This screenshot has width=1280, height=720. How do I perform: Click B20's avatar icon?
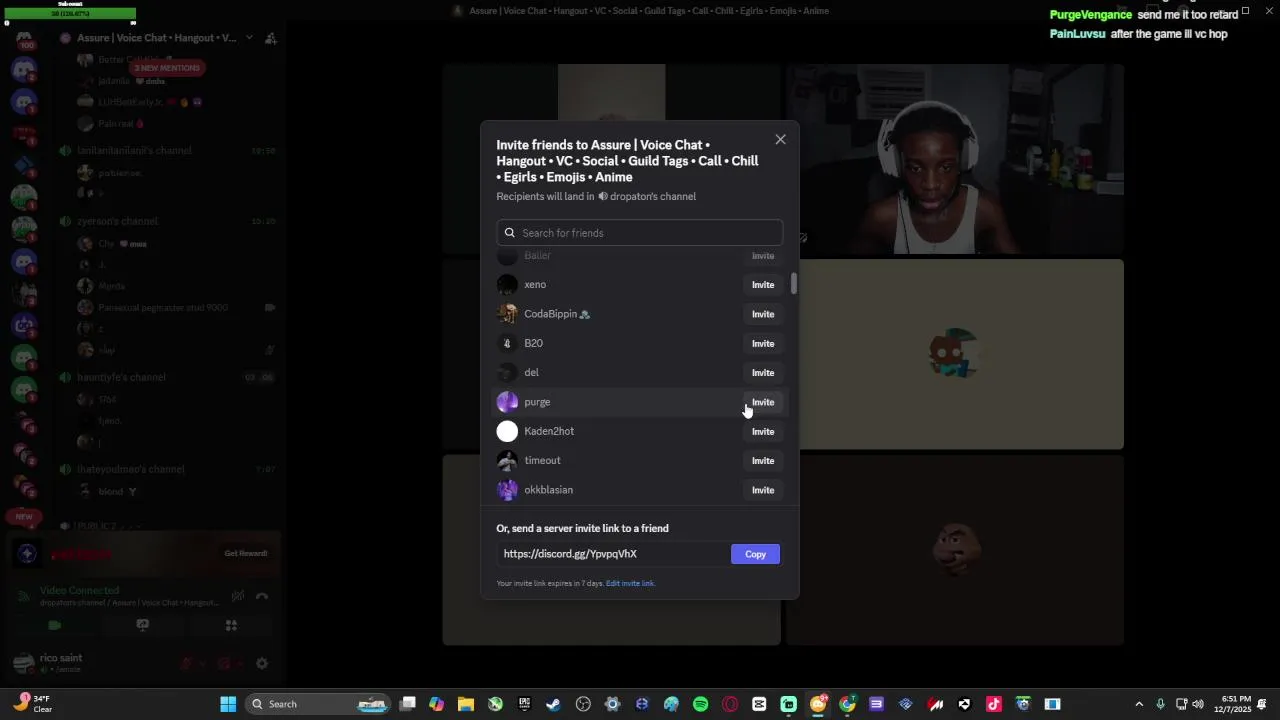click(507, 343)
